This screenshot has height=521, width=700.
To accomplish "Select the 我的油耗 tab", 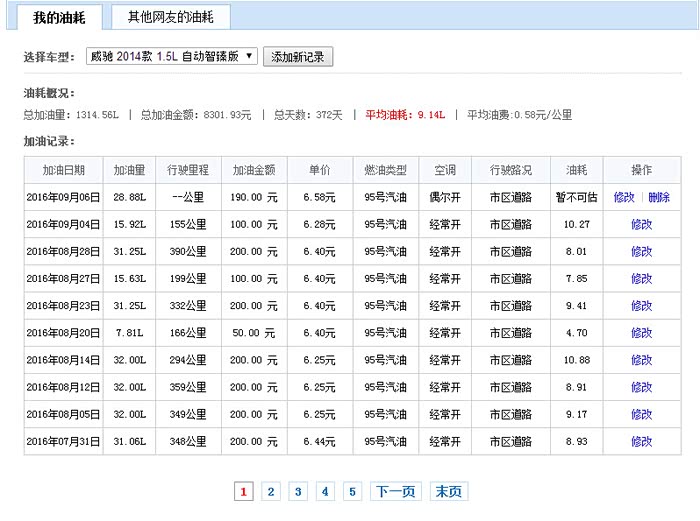I will 59,17.
